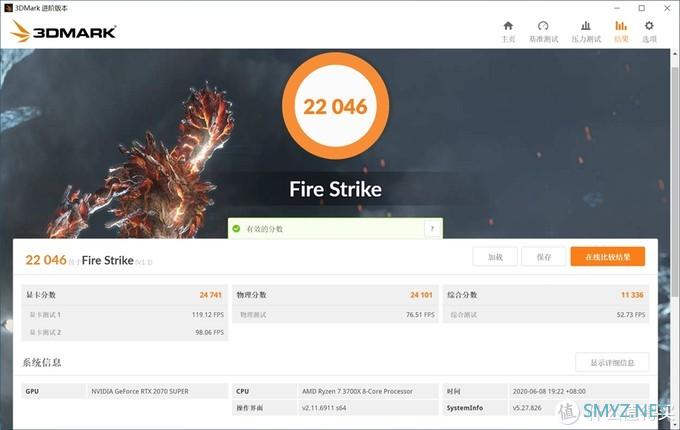Click the question mark help button
Screen dimensions: 680x430
pos(432,229)
